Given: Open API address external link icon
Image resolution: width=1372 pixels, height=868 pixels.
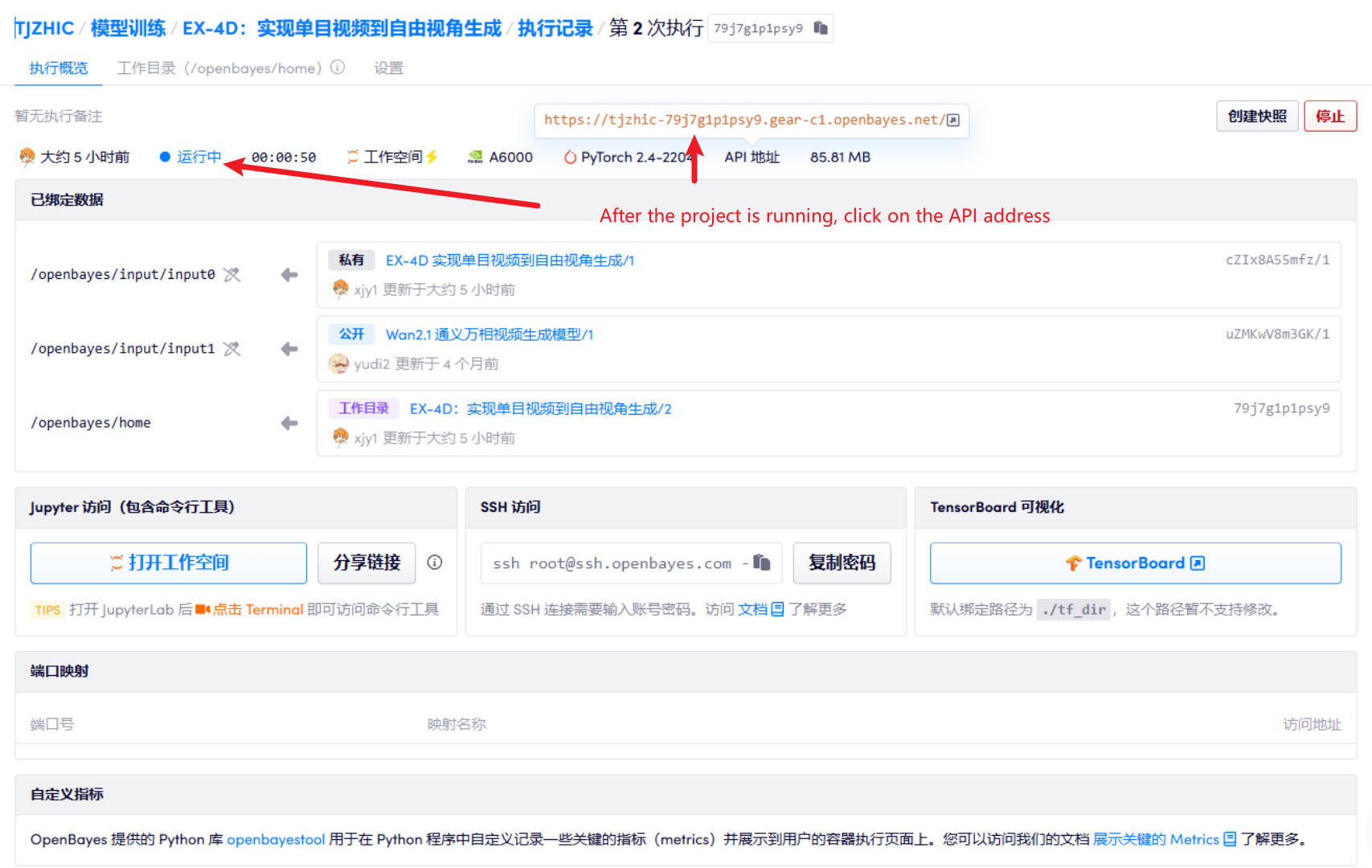Looking at the screenshot, I should click(953, 120).
